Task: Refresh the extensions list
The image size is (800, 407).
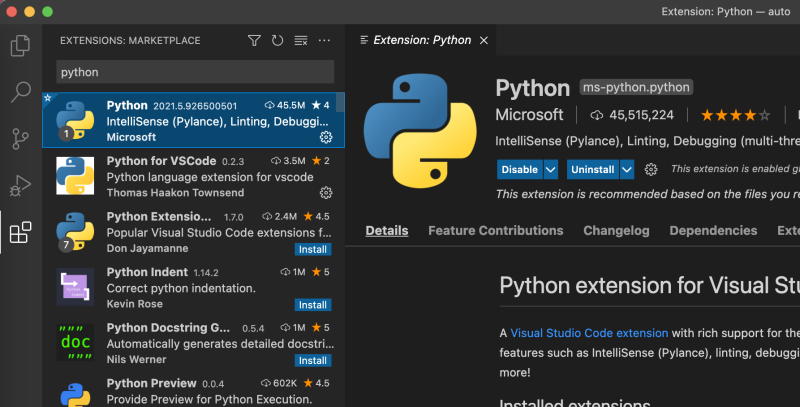Action: click(x=277, y=40)
